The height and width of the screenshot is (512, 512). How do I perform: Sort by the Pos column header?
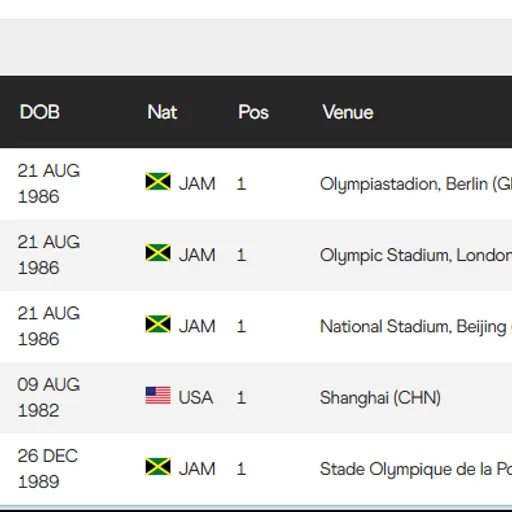[x=253, y=112]
